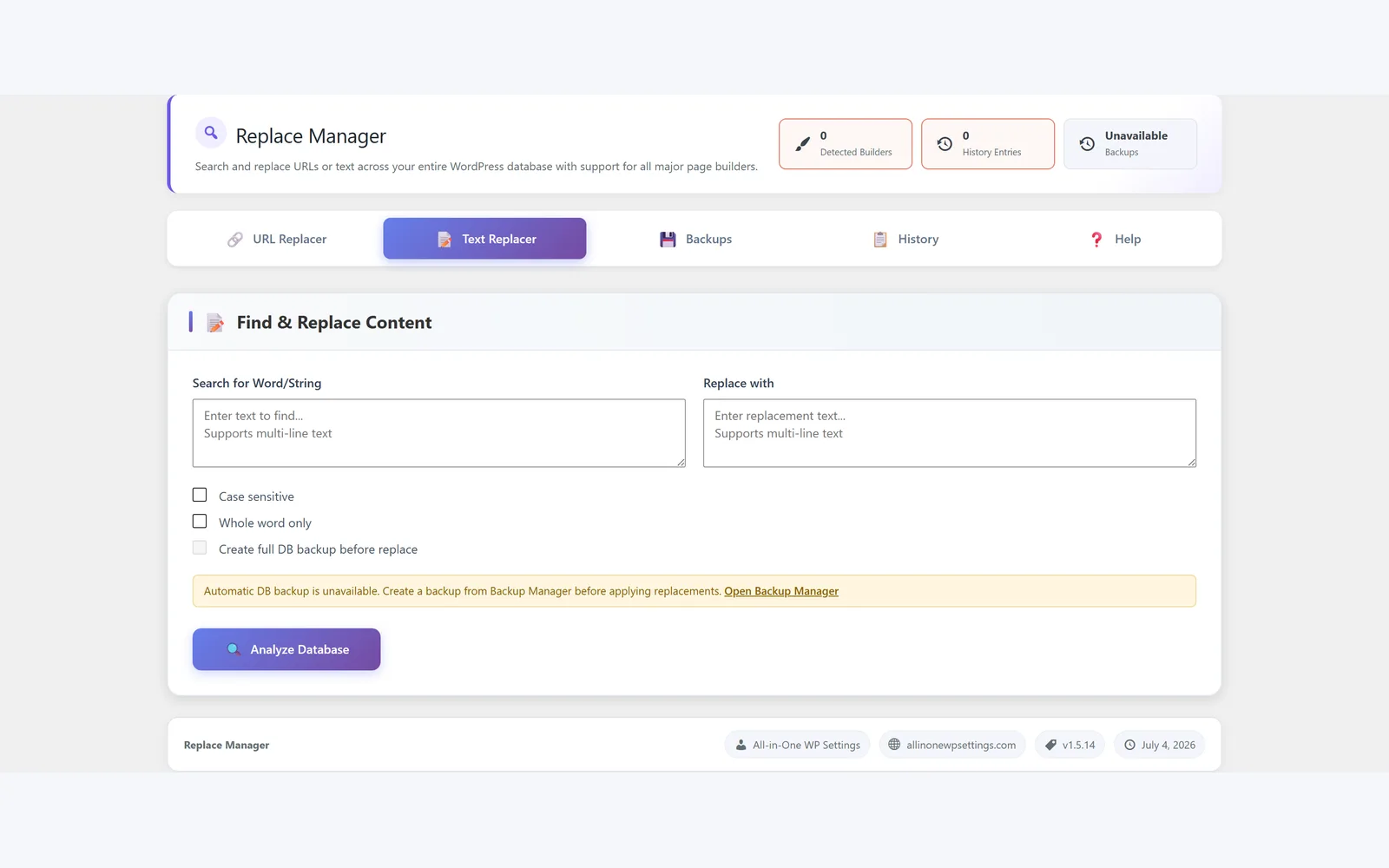Click the All-in-One WP Settings author badge

[797, 745]
